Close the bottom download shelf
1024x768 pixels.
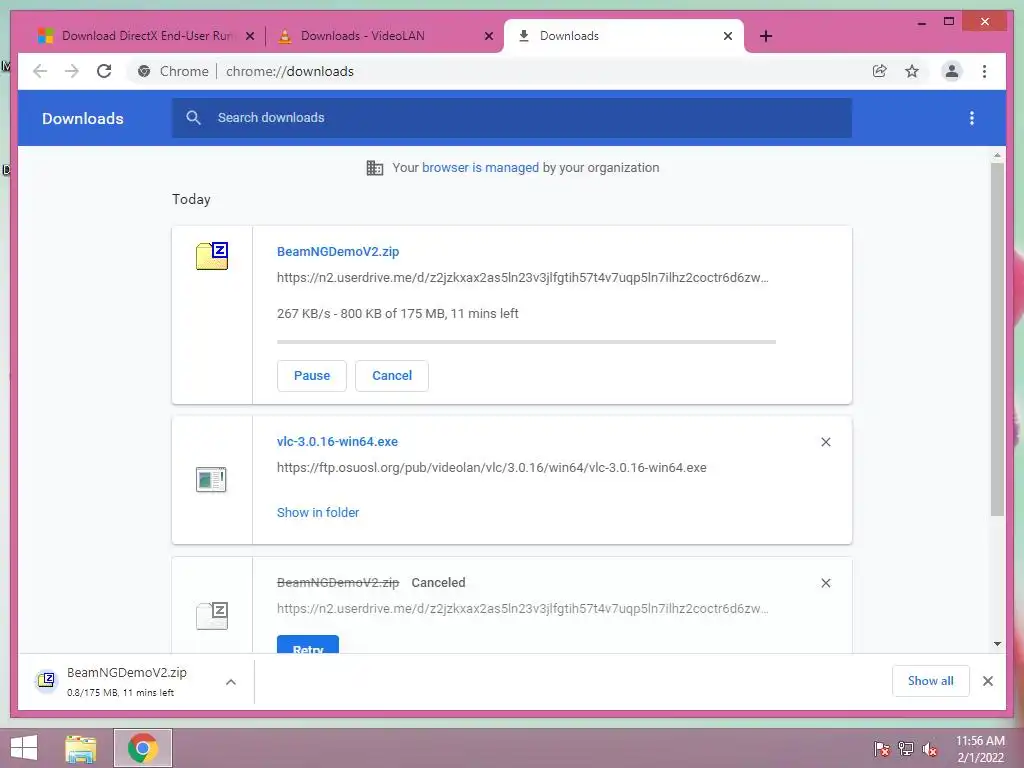click(987, 681)
